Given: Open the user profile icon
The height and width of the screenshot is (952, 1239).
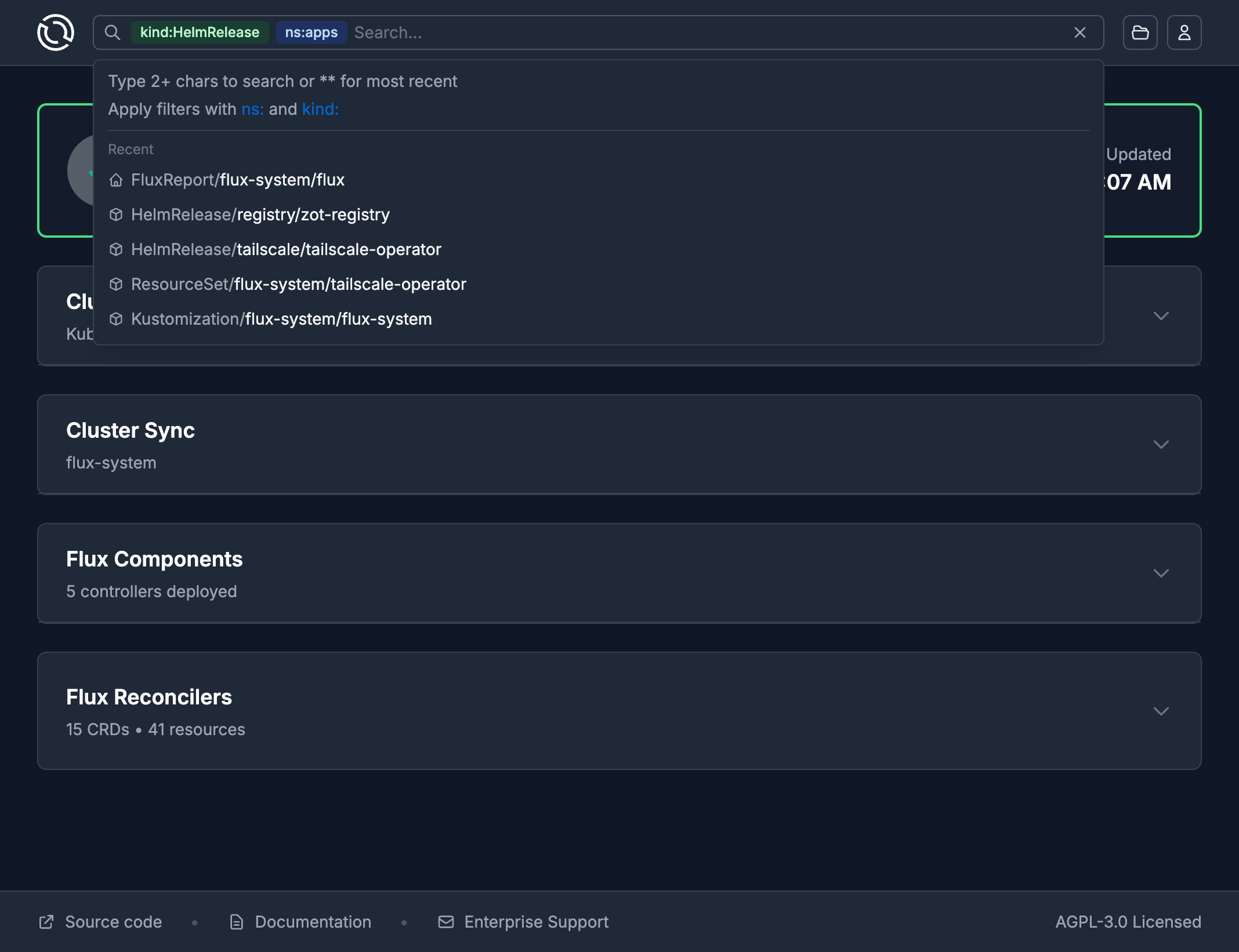Looking at the screenshot, I should pyautogui.click(x=1184, y=32).
